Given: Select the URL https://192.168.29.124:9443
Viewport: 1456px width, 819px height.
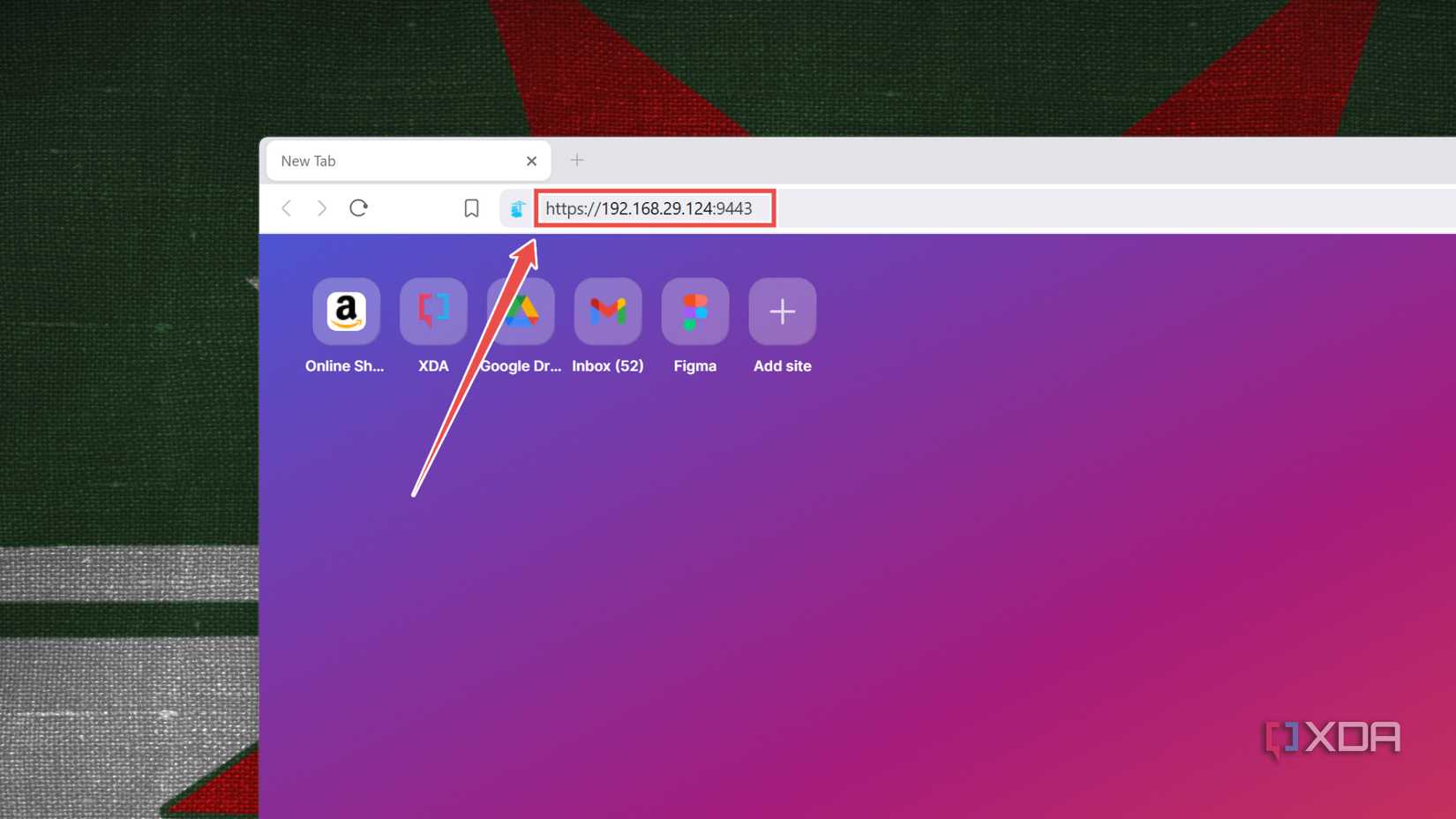Looking at the screenshot, I should (x=649, y=208).
